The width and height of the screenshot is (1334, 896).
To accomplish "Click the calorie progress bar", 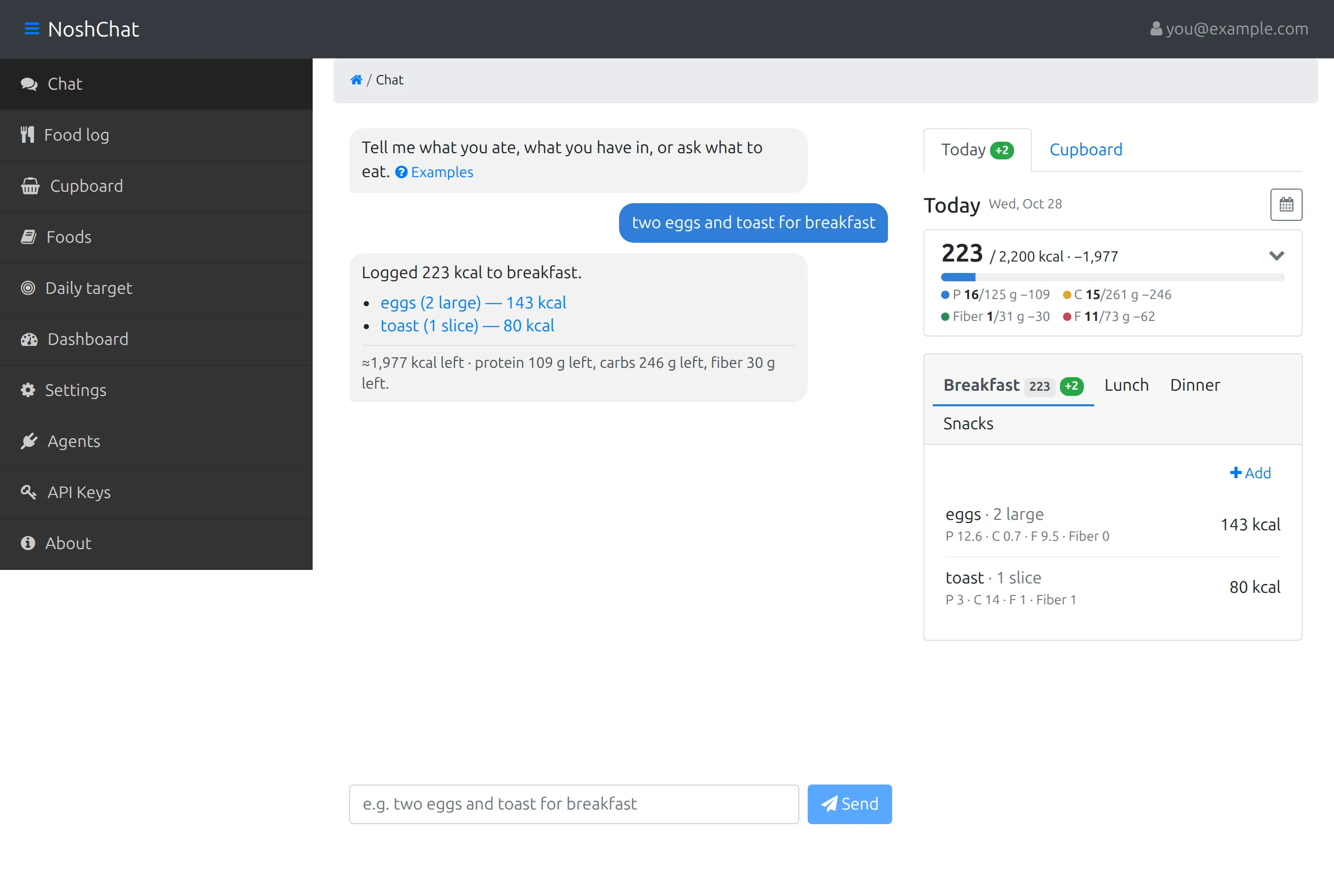I will click(x=1112, y=278).
